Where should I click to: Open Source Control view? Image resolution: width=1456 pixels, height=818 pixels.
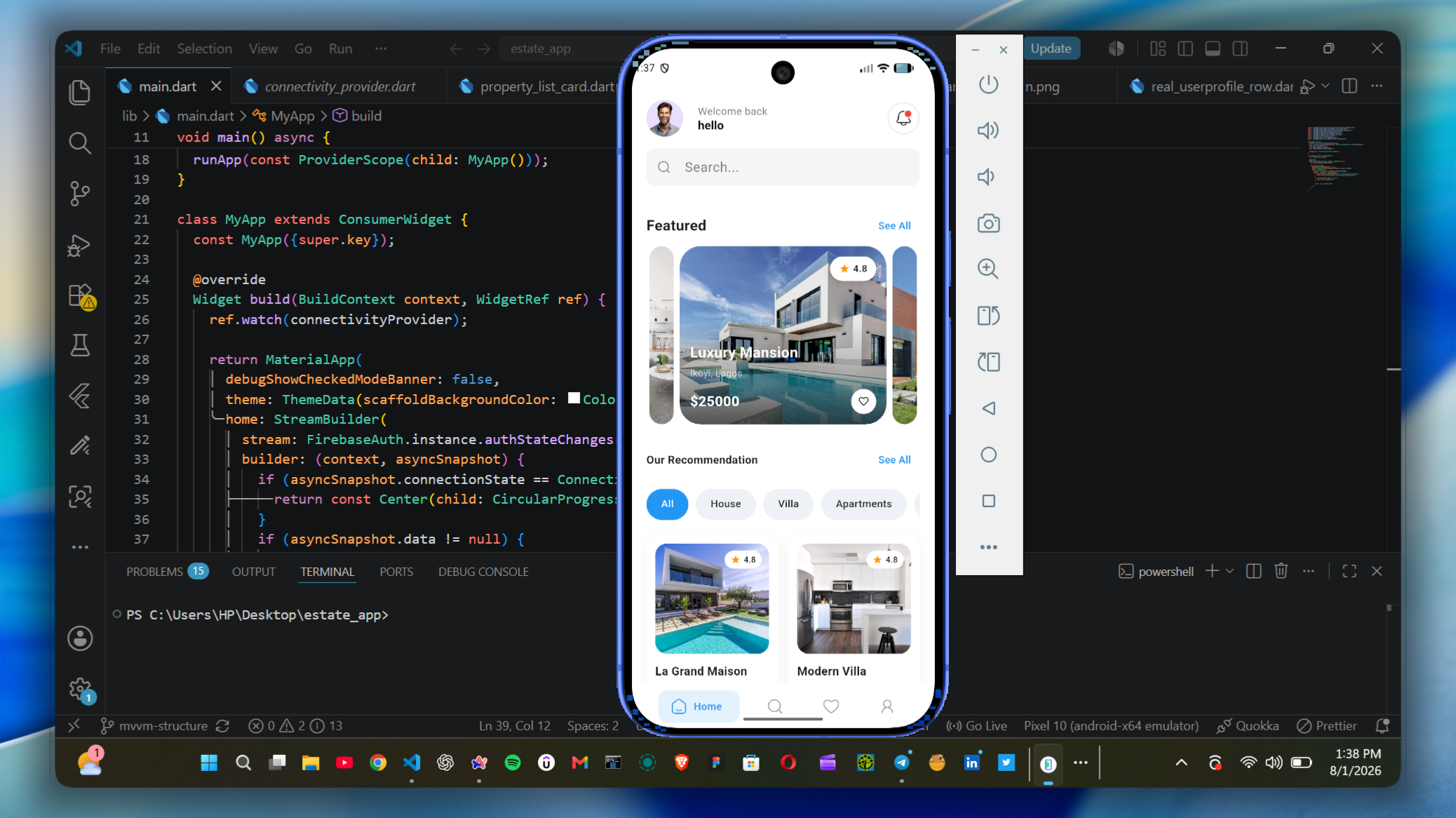pyautogui.click(x=80, y=194)
